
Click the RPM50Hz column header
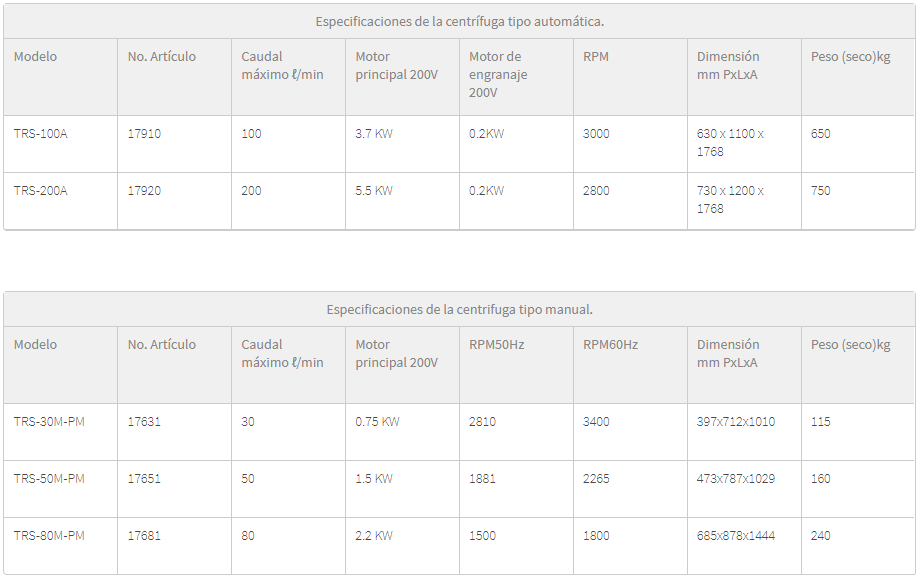click(x=497, y=345)
